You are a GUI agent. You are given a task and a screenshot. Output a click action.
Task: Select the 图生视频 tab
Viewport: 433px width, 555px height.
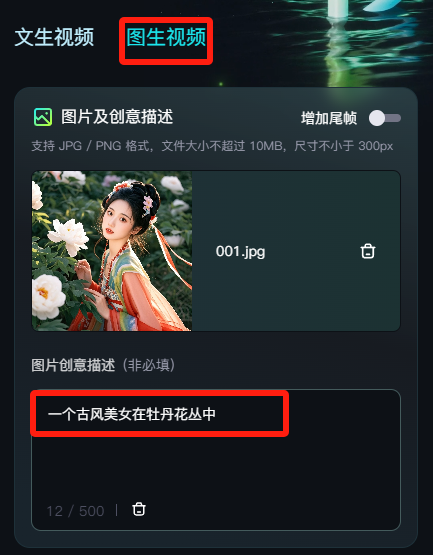(x=166, y=37)
